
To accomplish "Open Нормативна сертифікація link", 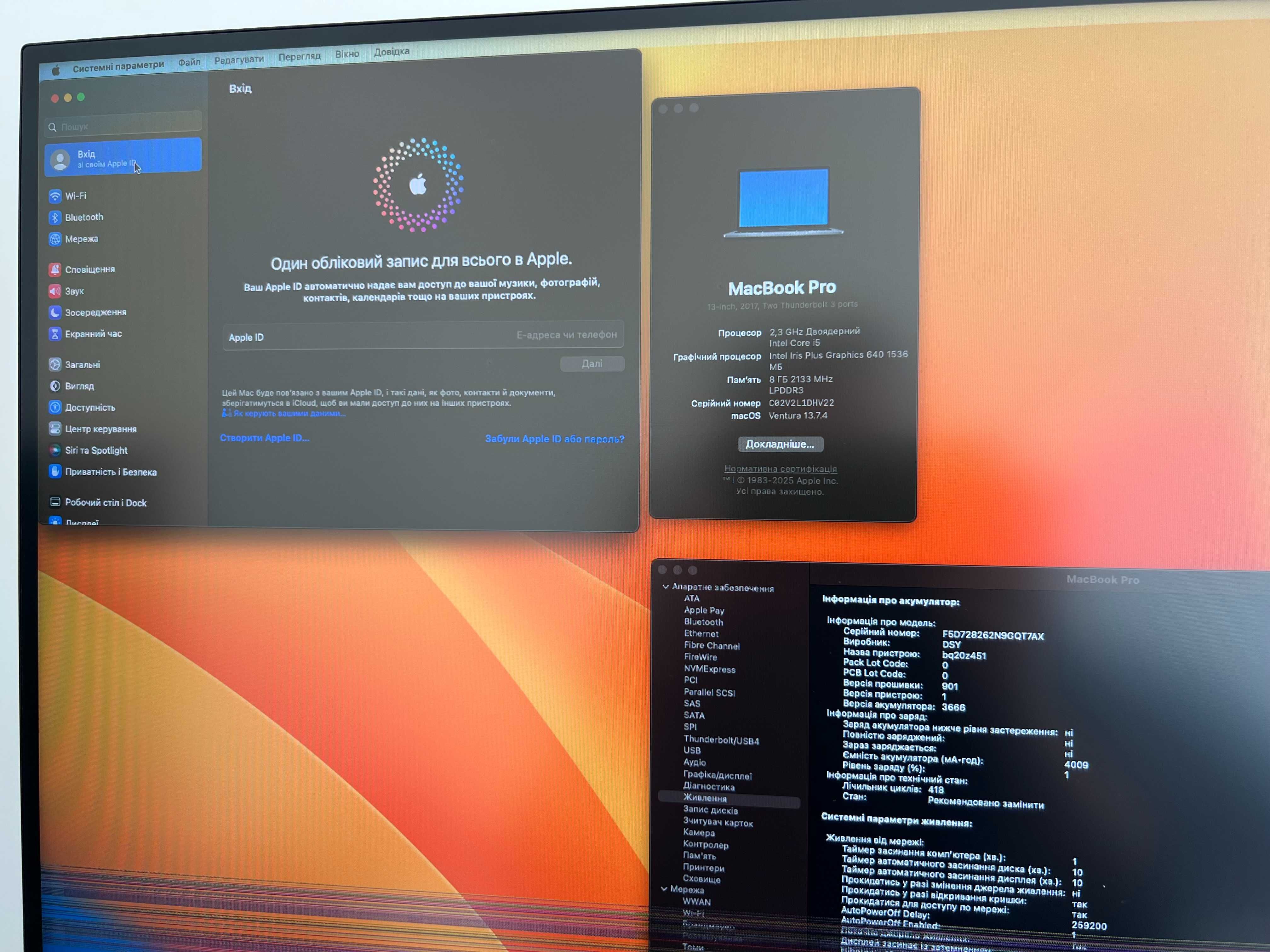I will 780,469.
